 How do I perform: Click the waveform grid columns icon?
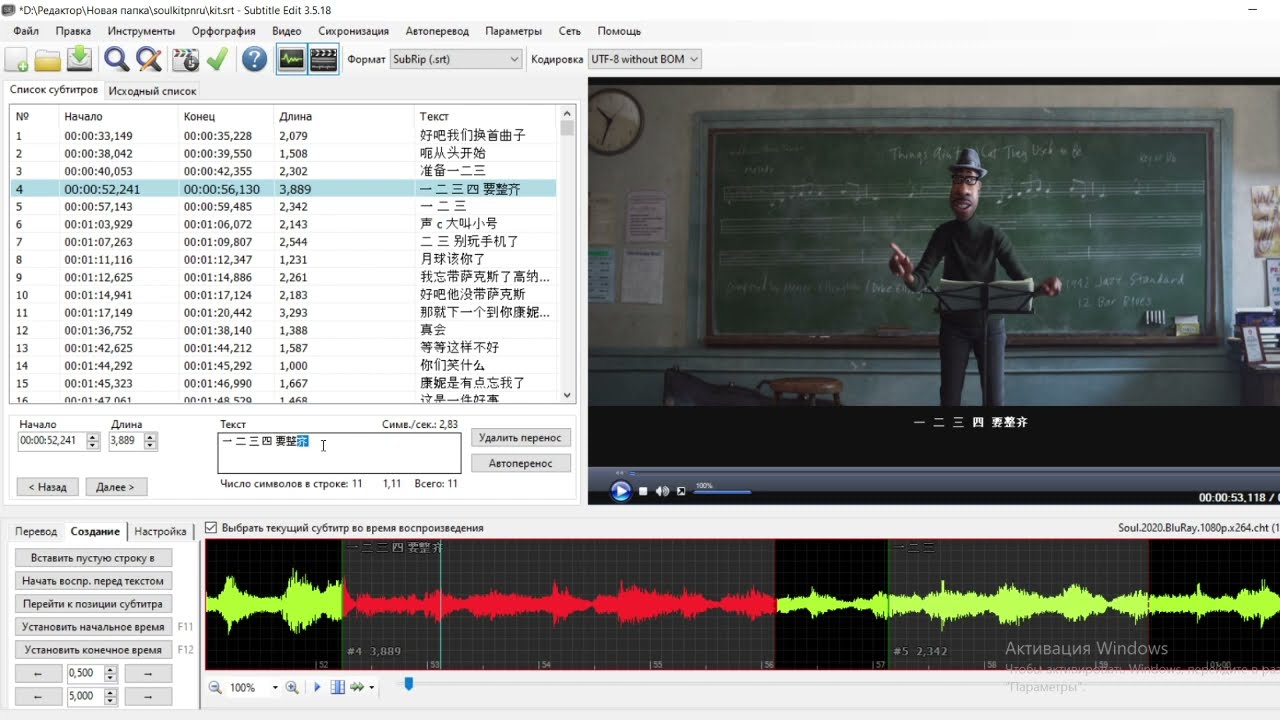(x=338, y=687)
